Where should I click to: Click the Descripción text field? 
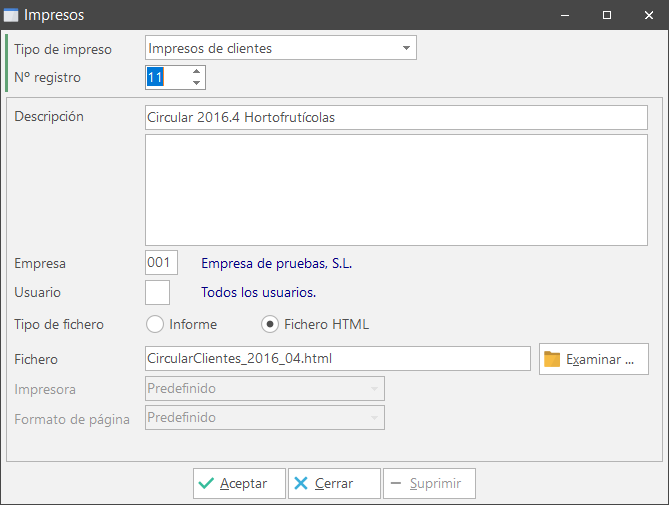coord(396,117)
